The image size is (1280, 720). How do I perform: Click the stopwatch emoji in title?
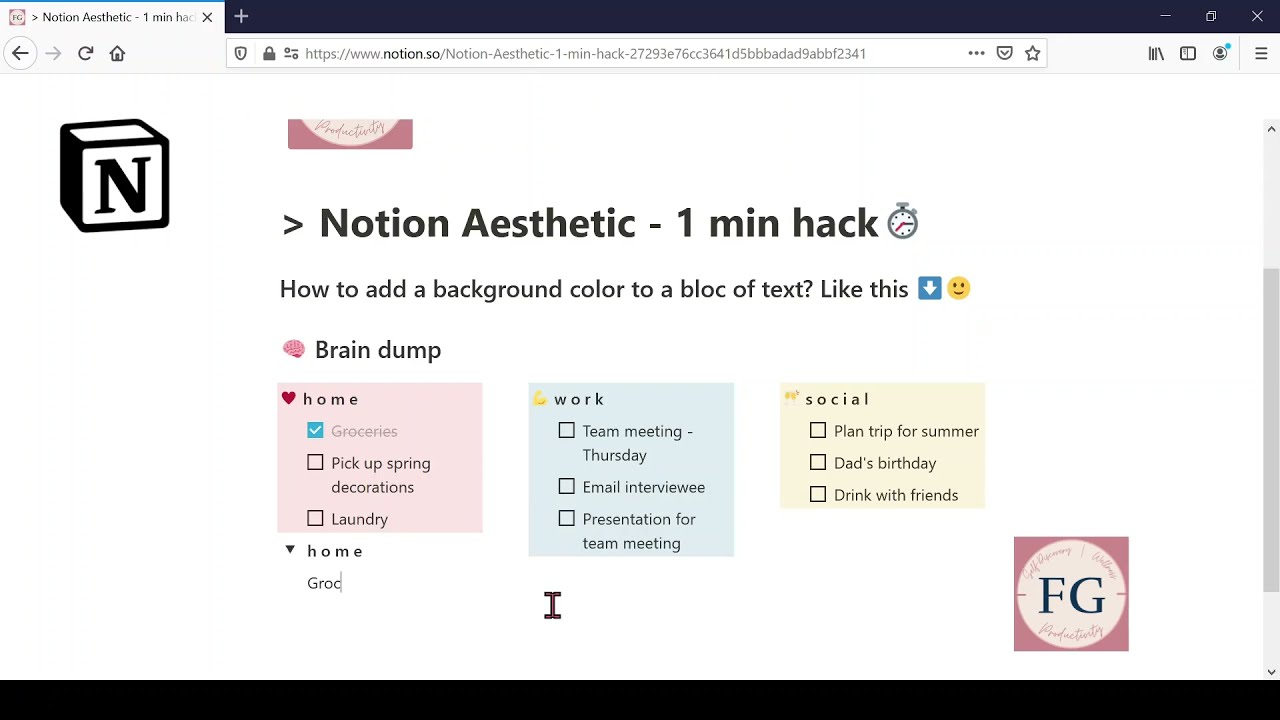(x=902, y=222)
